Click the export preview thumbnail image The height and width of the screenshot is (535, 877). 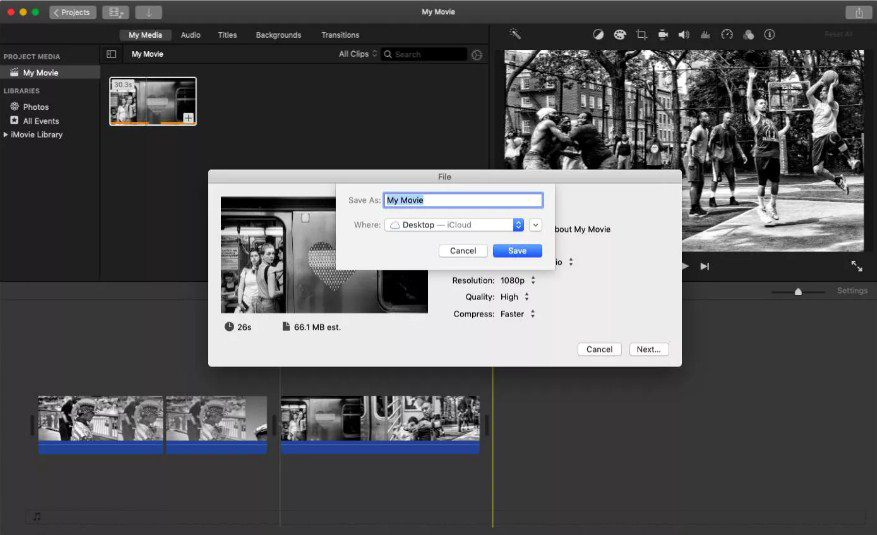(324, 255)
